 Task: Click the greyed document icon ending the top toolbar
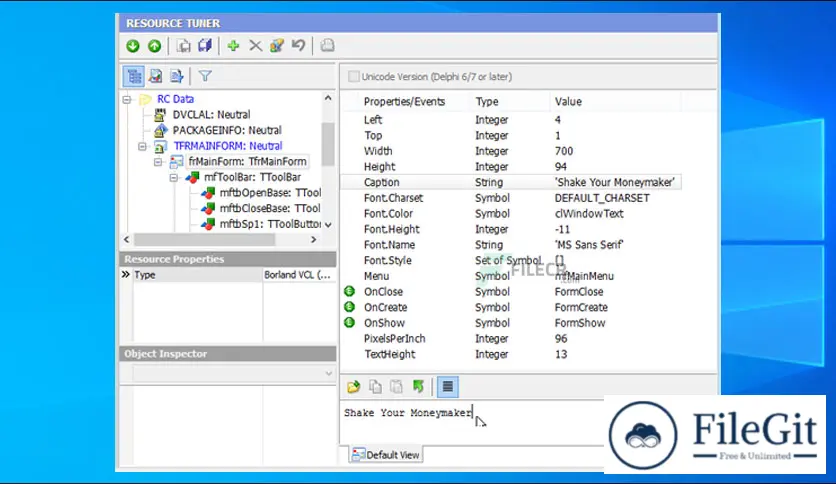[x=327, y=46]
